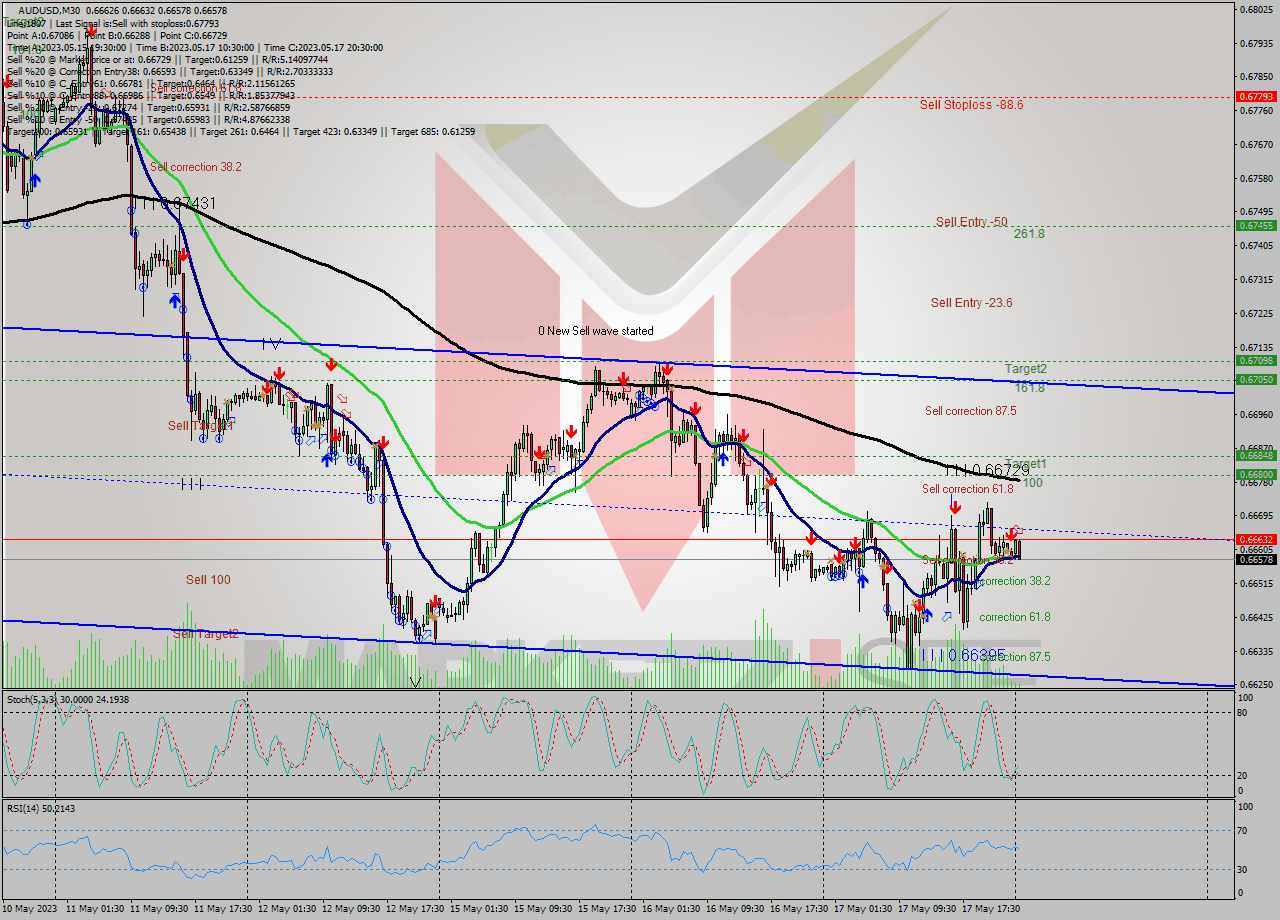Click the '16 May 17:30' time label
The image size is (1280, 920).
[800, 908]
